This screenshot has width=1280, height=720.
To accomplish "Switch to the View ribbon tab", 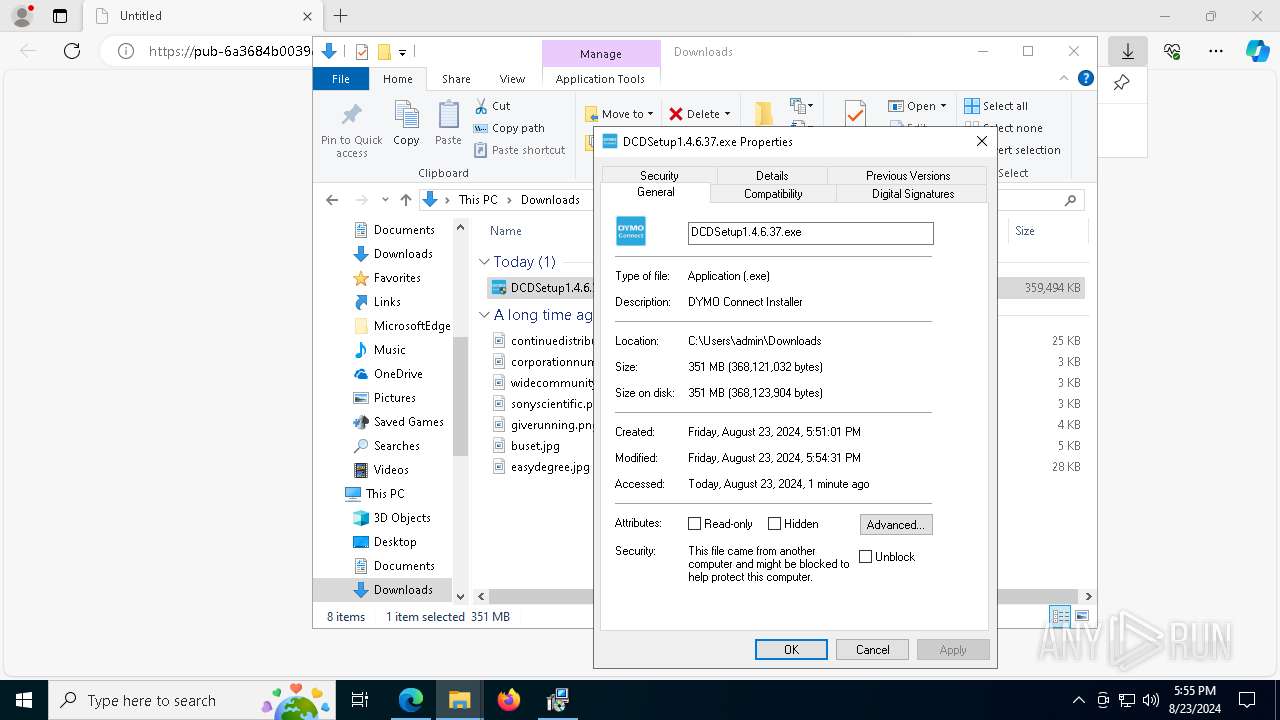I will (x=512, y=79).
